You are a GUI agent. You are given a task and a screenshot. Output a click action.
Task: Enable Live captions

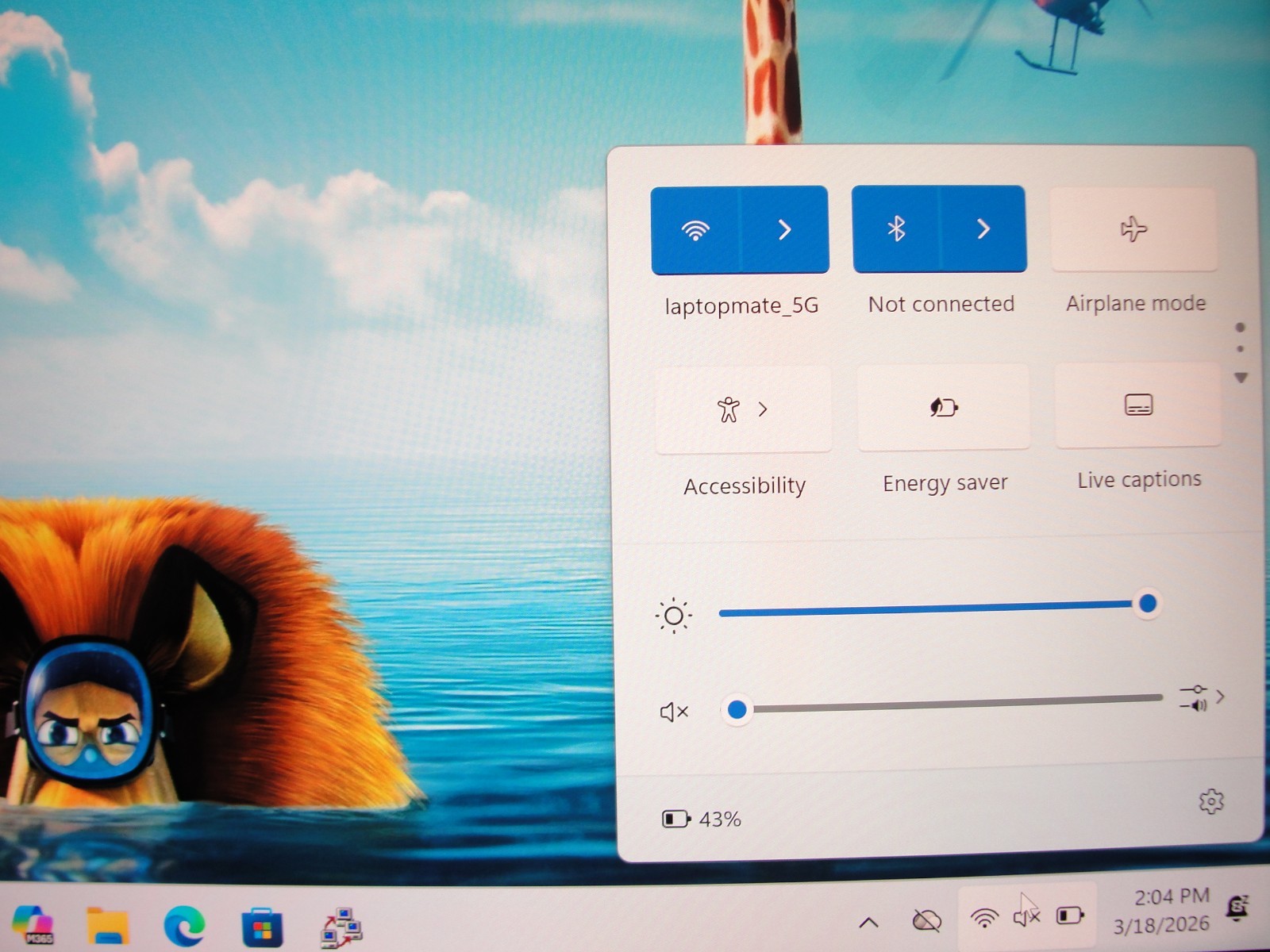point(1138,405)
